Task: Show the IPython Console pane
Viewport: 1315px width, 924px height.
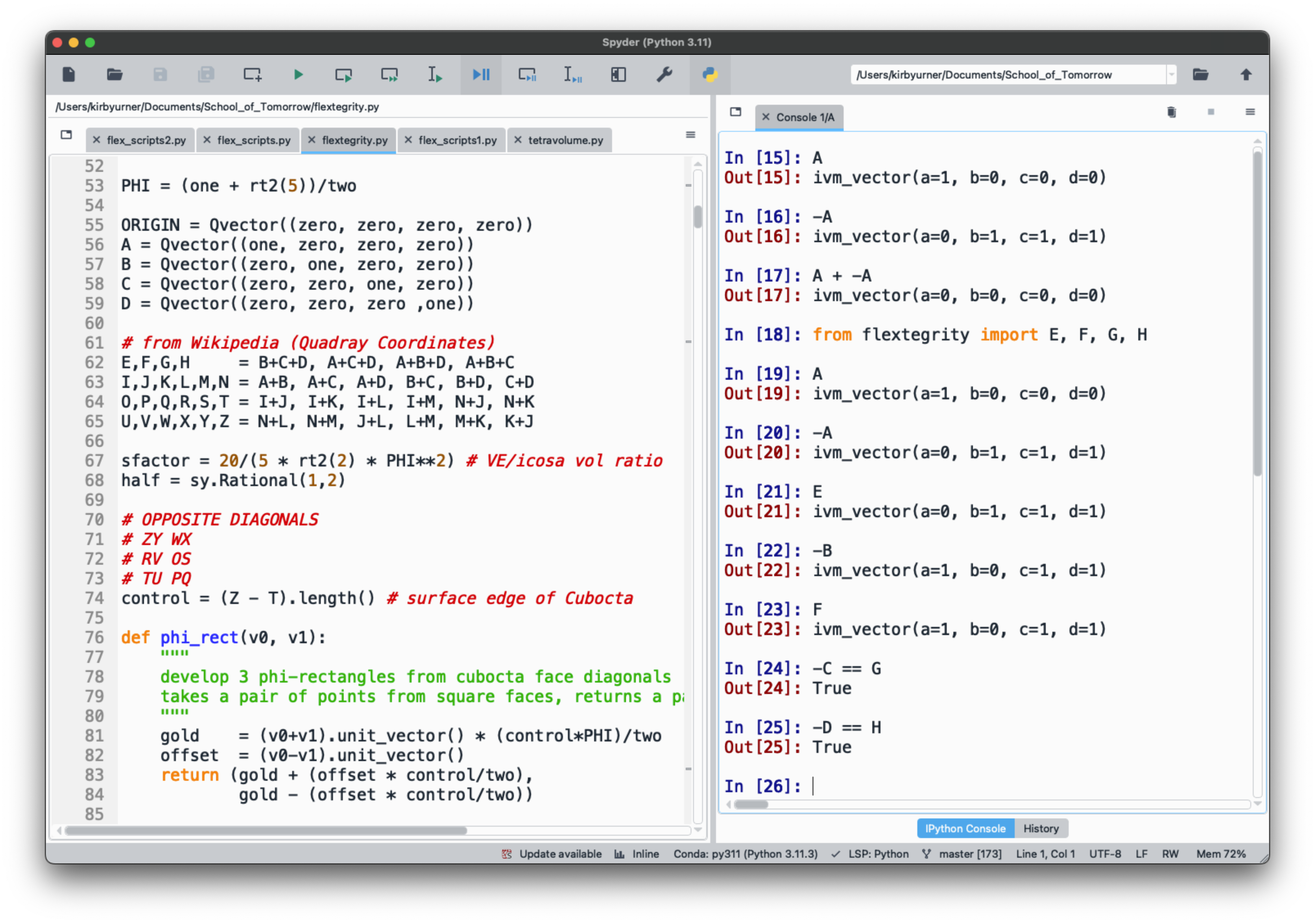Action: pyautogui.click(x=965, y=829)
